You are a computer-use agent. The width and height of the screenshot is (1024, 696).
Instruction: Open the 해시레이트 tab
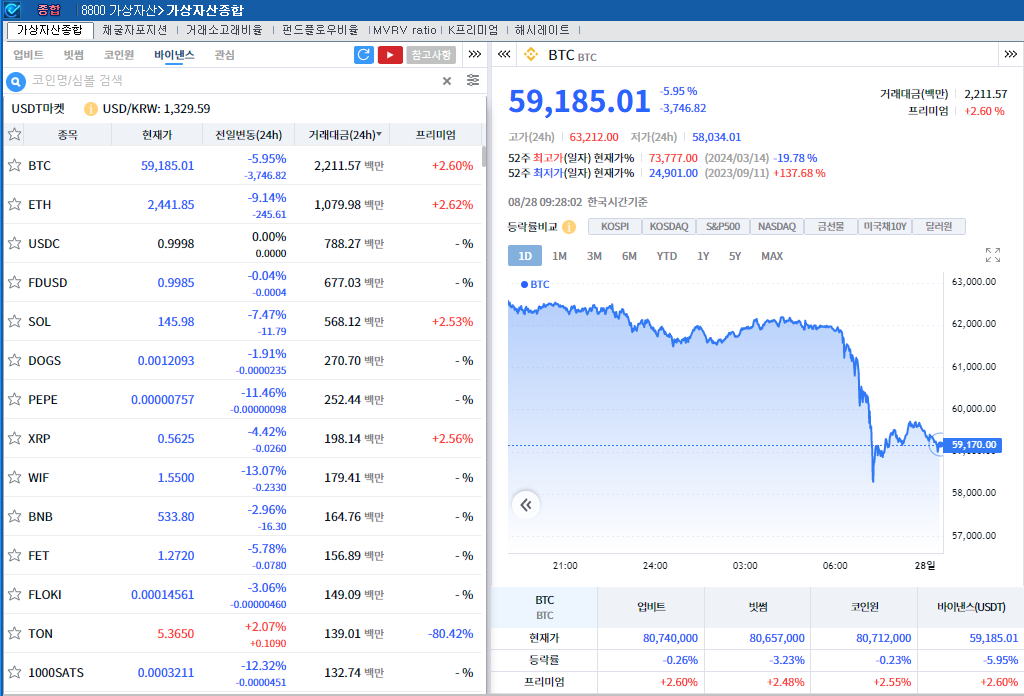[542, 30]
